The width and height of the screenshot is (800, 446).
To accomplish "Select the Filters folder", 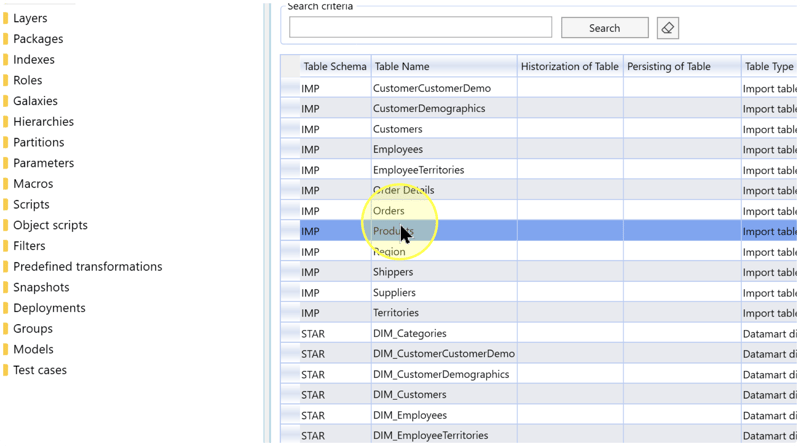I will point(29,246).
